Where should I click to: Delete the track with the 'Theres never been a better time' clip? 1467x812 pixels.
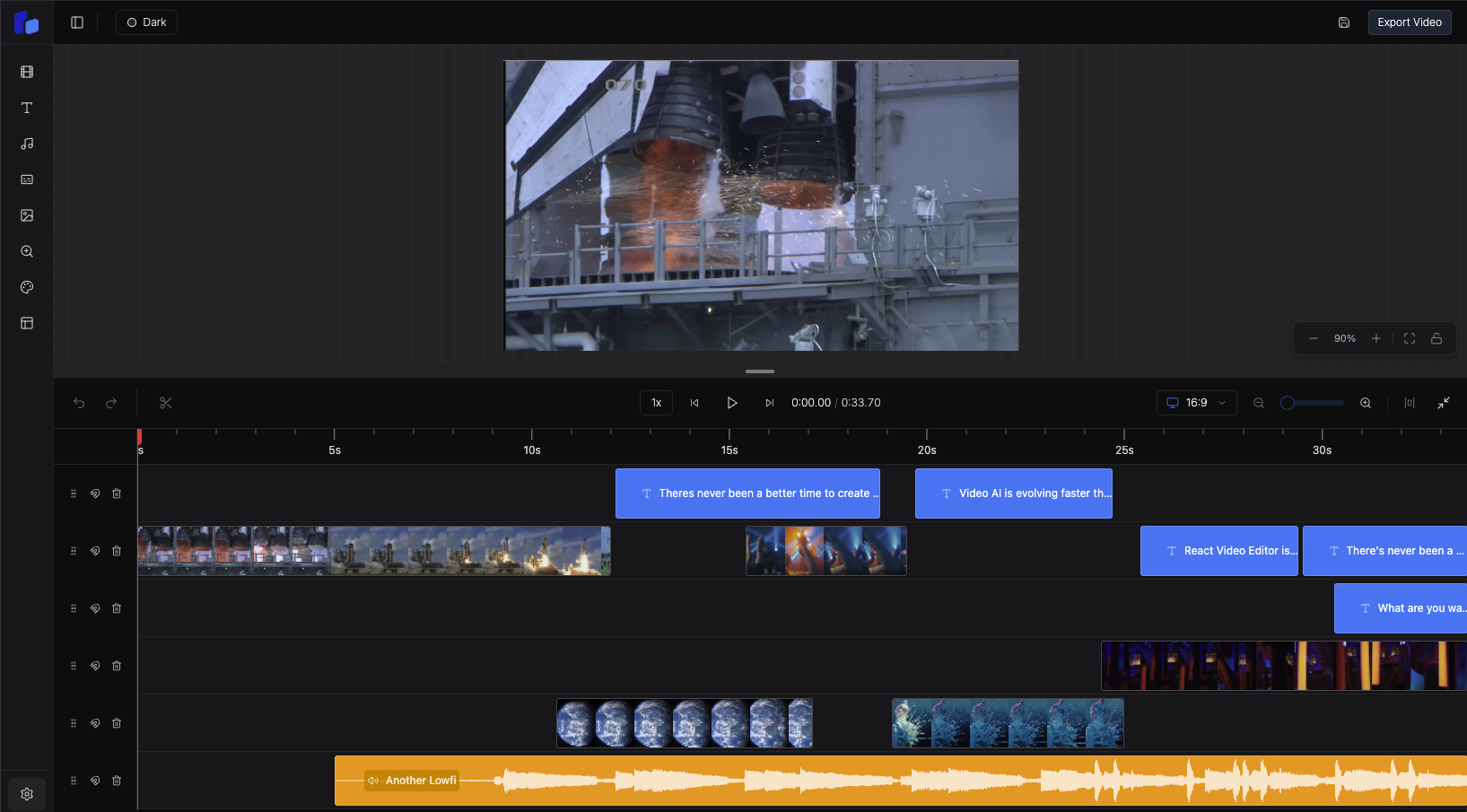[117, 493]
